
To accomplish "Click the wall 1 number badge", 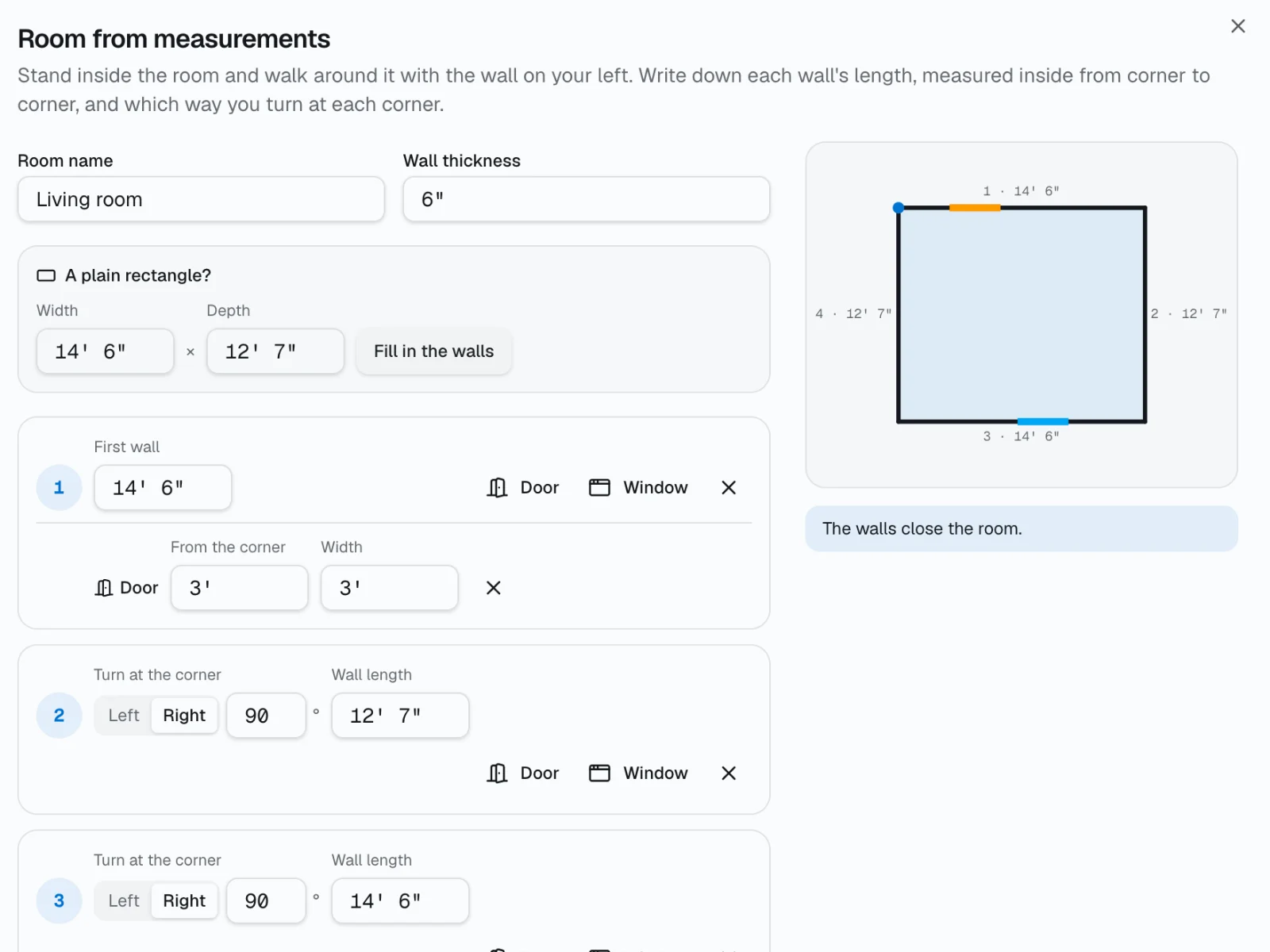I will (x=59, y=488).
